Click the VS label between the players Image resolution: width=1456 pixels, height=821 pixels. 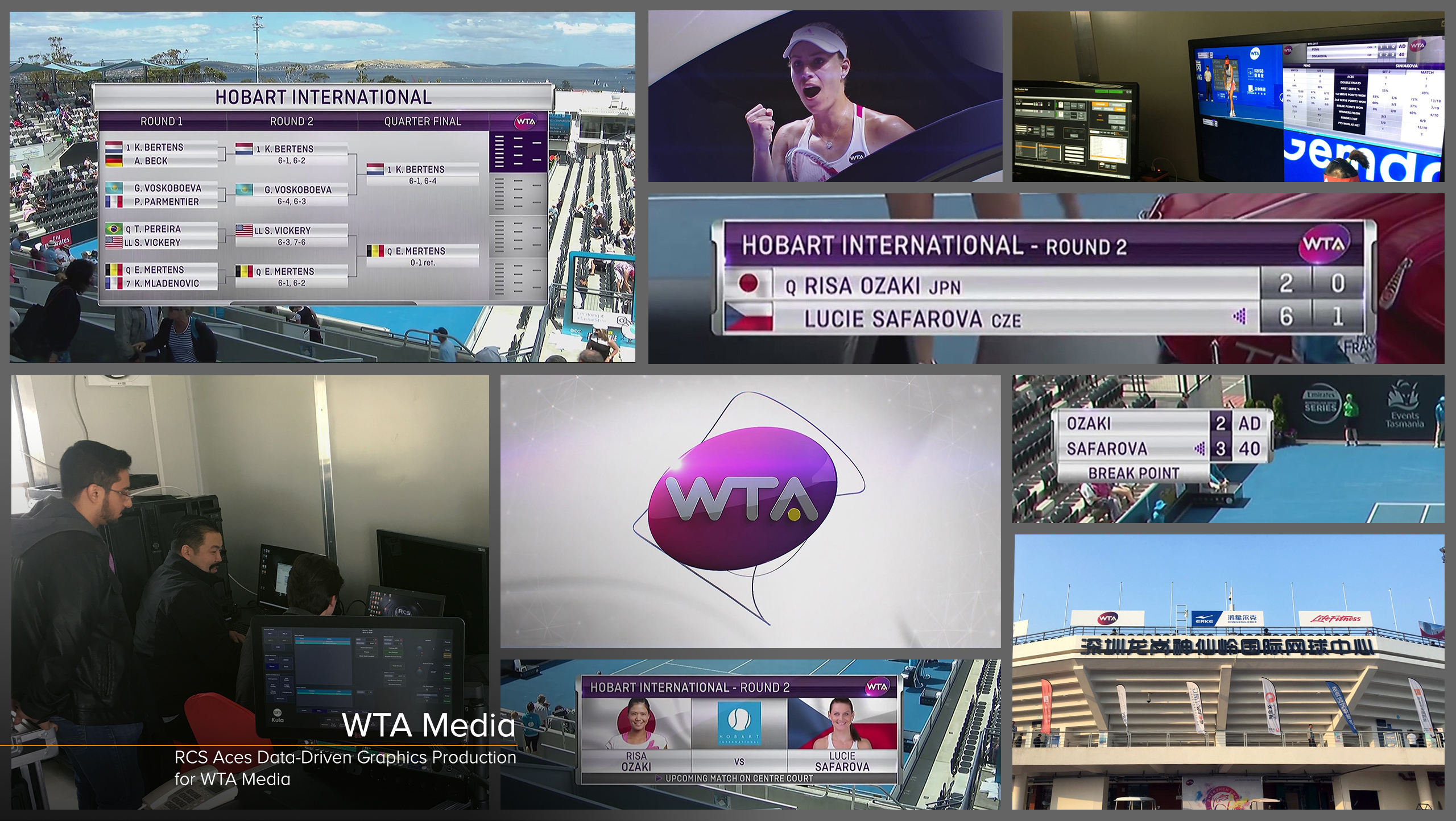click(739, 762)
